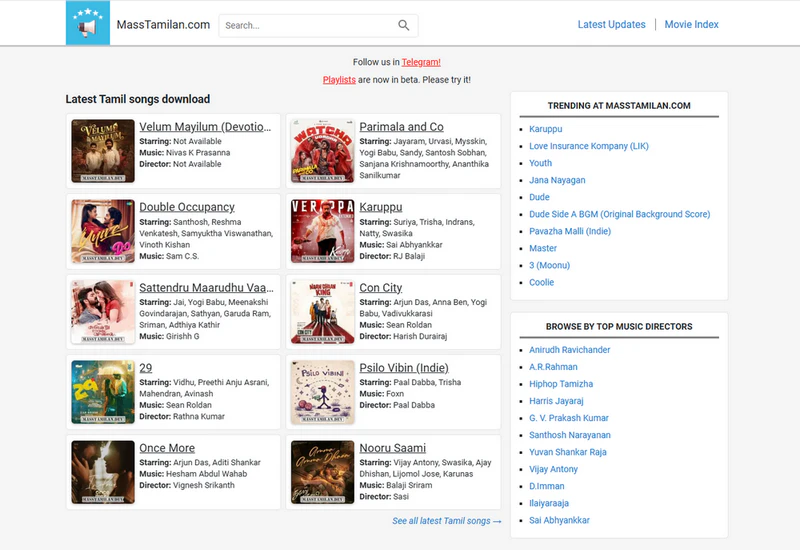
Task: Open 3 (Moonu) trending link
Action: 549,265
